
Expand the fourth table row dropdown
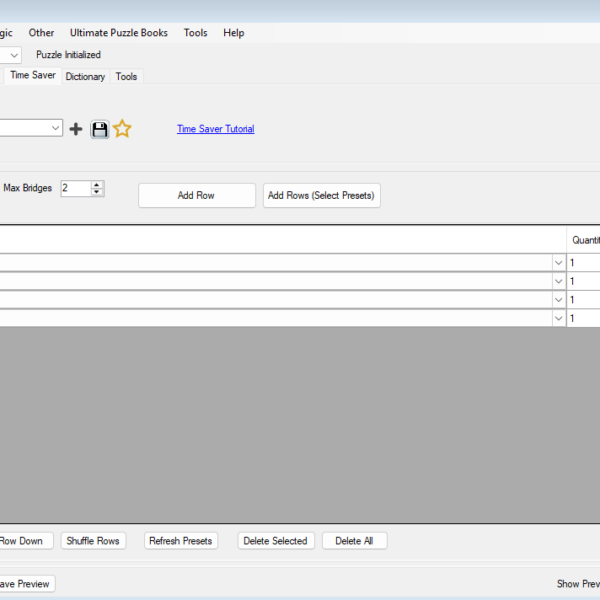pos(558,318)
